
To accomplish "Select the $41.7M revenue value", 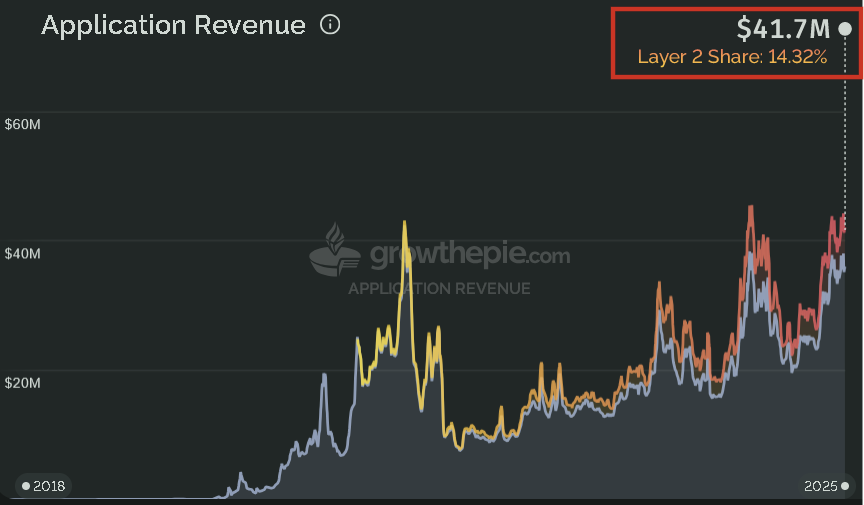I will pyautogui.click(x=783, y=29).
